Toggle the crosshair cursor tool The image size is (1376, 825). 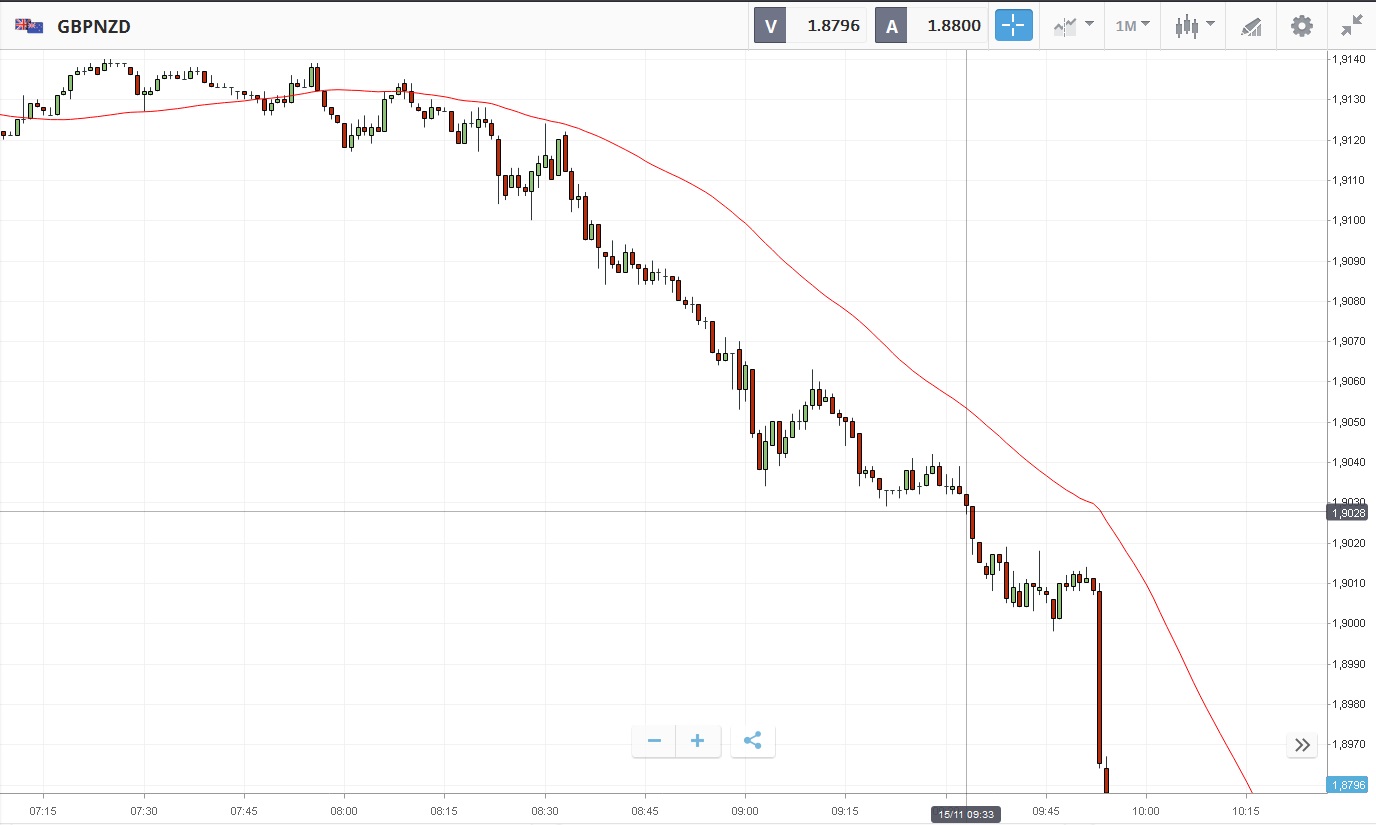pos(1013,26)
